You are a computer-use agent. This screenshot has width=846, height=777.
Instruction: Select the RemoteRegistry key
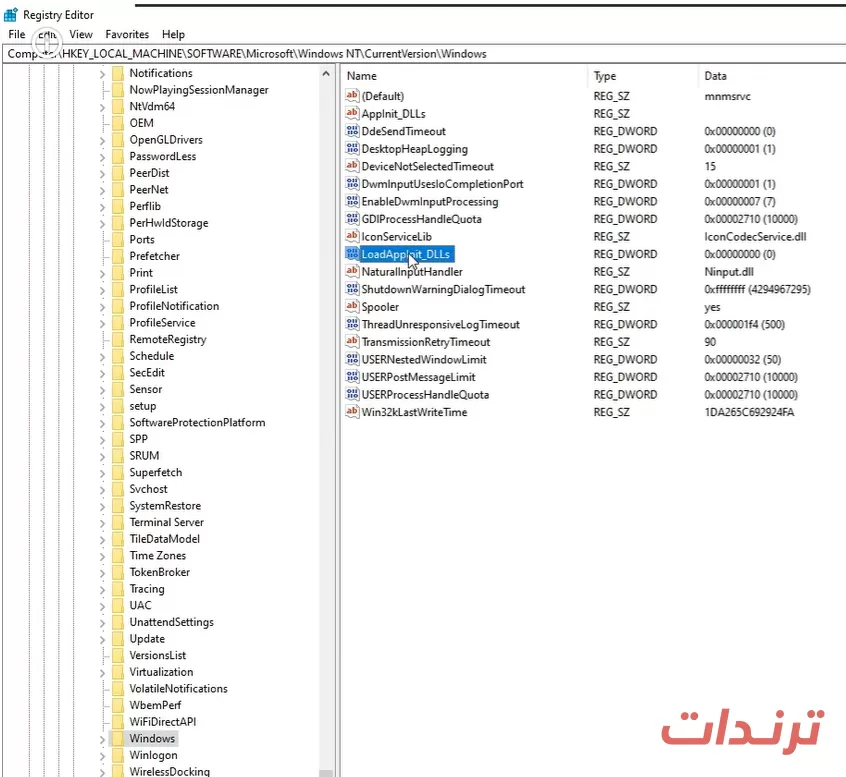tap(168, 339)
